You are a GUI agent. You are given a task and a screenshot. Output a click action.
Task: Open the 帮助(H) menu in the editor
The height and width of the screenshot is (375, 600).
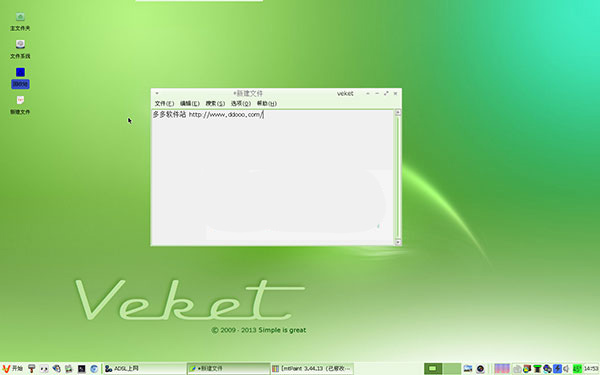coord(267,103)
